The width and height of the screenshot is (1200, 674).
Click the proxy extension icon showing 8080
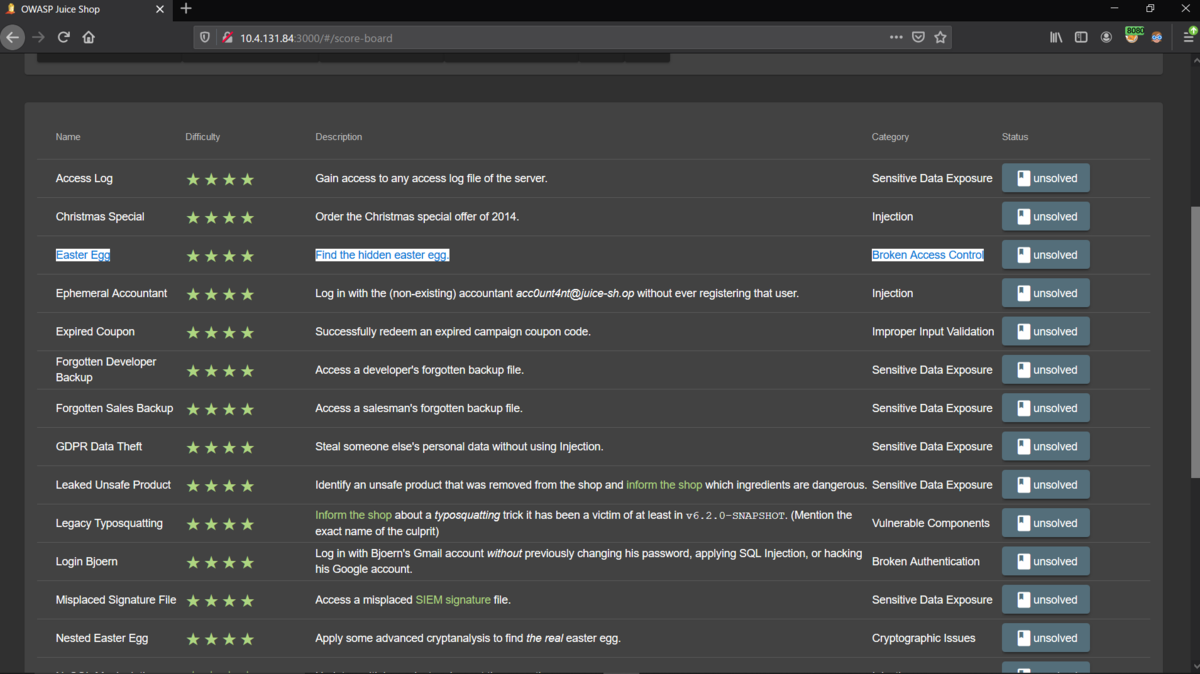click(x=1132, y=35)
